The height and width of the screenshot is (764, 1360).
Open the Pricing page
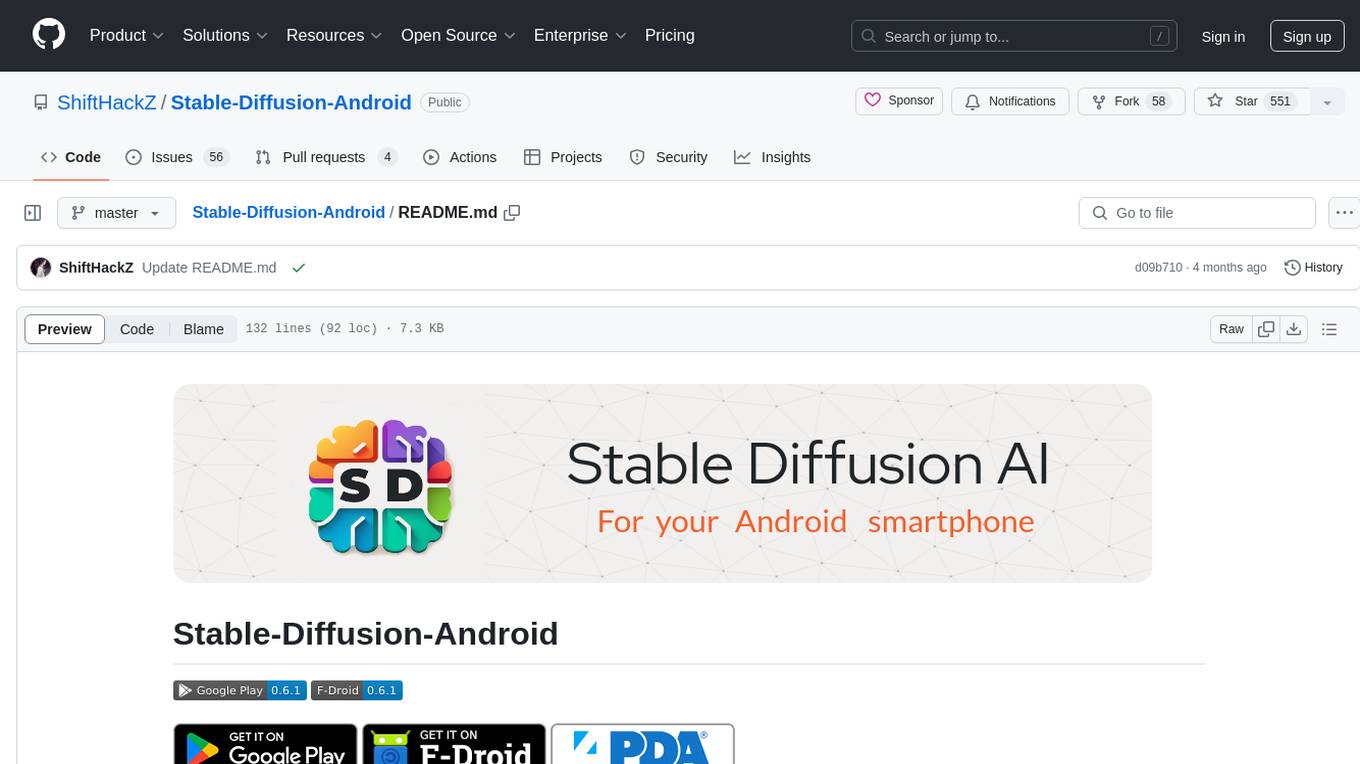[670, 35]
